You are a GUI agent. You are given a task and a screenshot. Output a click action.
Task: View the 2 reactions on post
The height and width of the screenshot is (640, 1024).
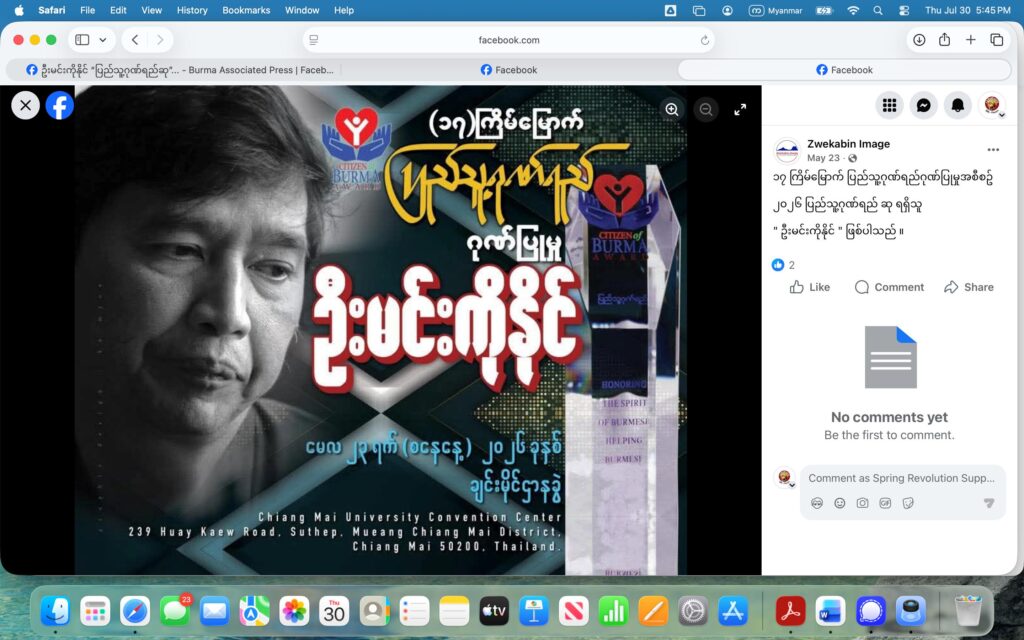(783, 264)
